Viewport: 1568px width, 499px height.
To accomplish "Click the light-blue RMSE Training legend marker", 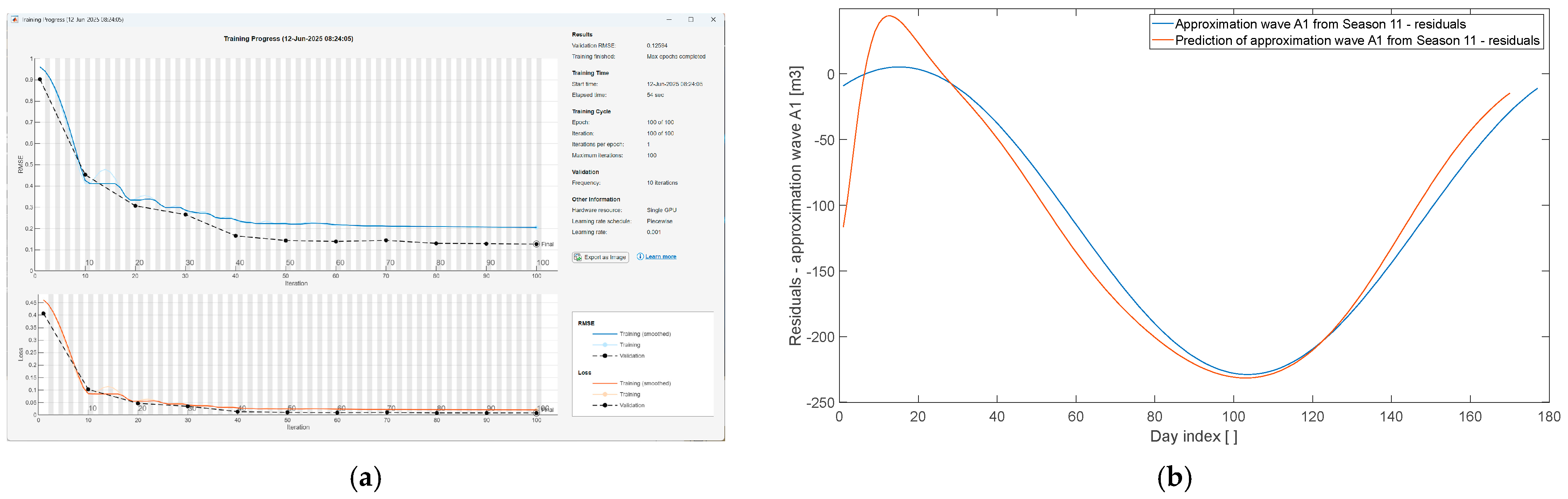I will point(604,345).
